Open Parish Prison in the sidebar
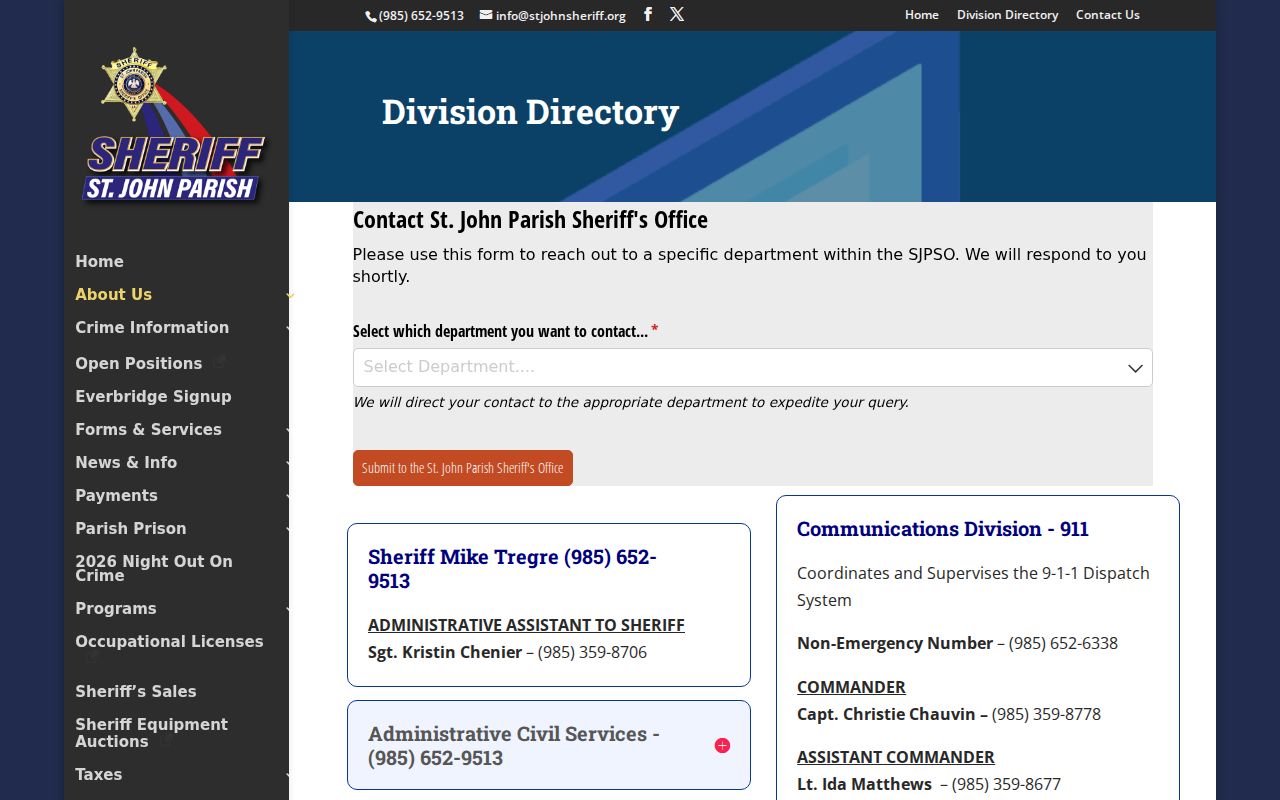Screen dimensions: 1280x800 click(131, 529)
